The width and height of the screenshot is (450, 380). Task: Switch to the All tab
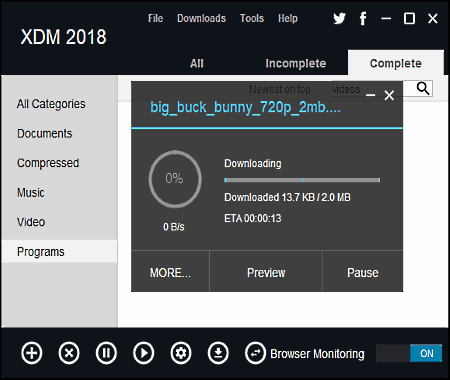[x=197, y=63]
